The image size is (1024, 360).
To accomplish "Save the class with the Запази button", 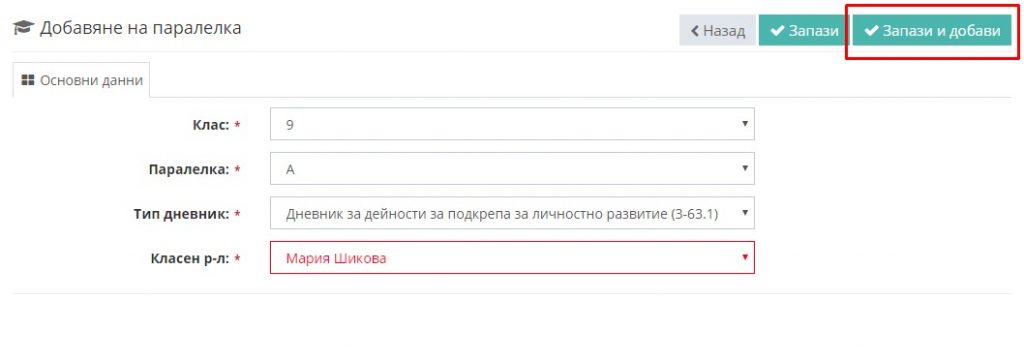I will coord(804,31).
